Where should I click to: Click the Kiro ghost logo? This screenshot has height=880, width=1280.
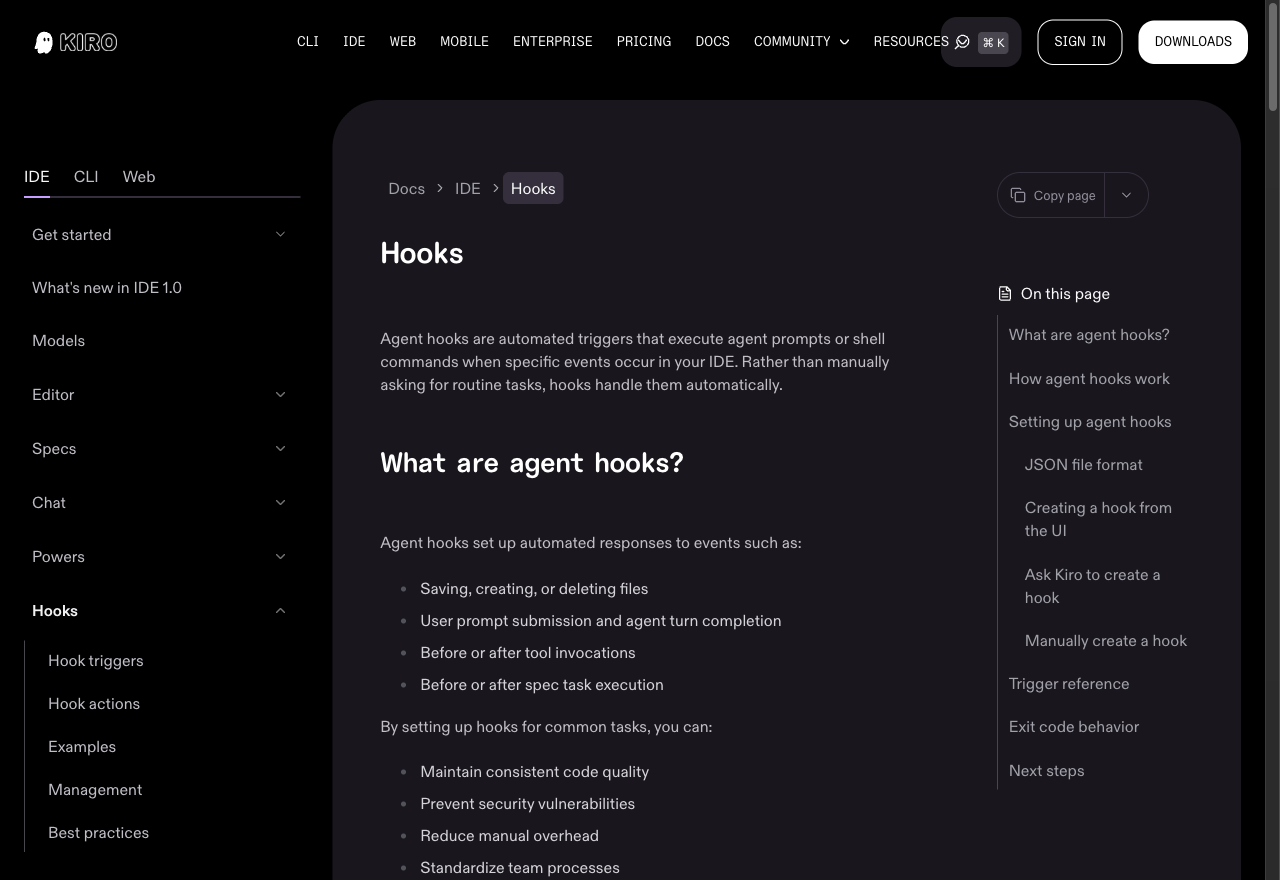point(76,42)
